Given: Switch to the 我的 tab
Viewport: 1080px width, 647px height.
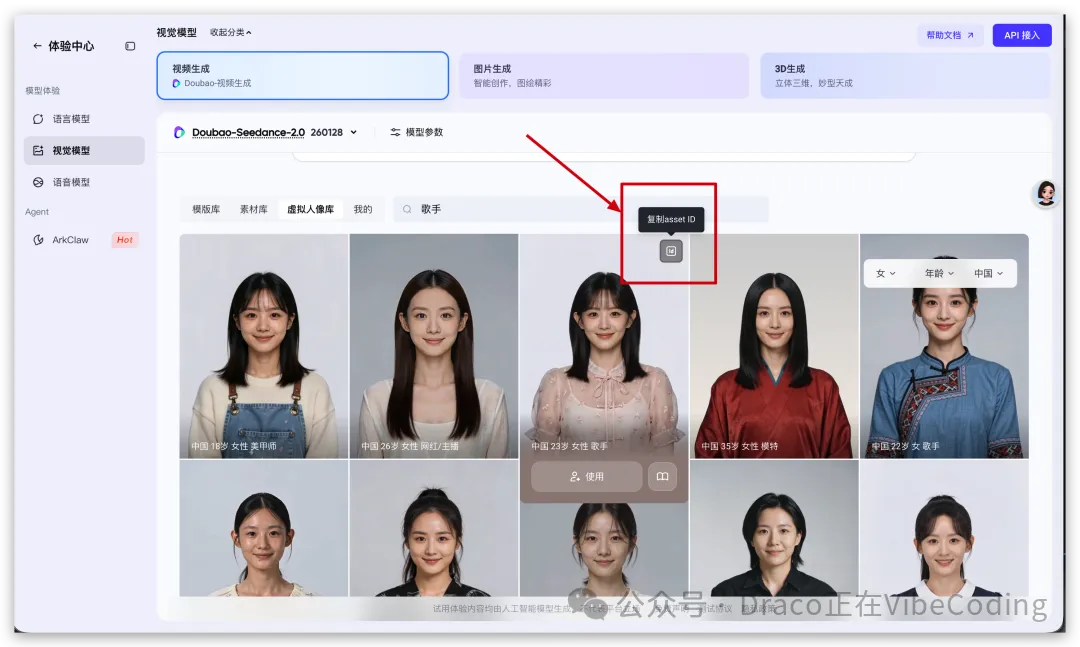Looking at the screenshot, I should 363,209.
